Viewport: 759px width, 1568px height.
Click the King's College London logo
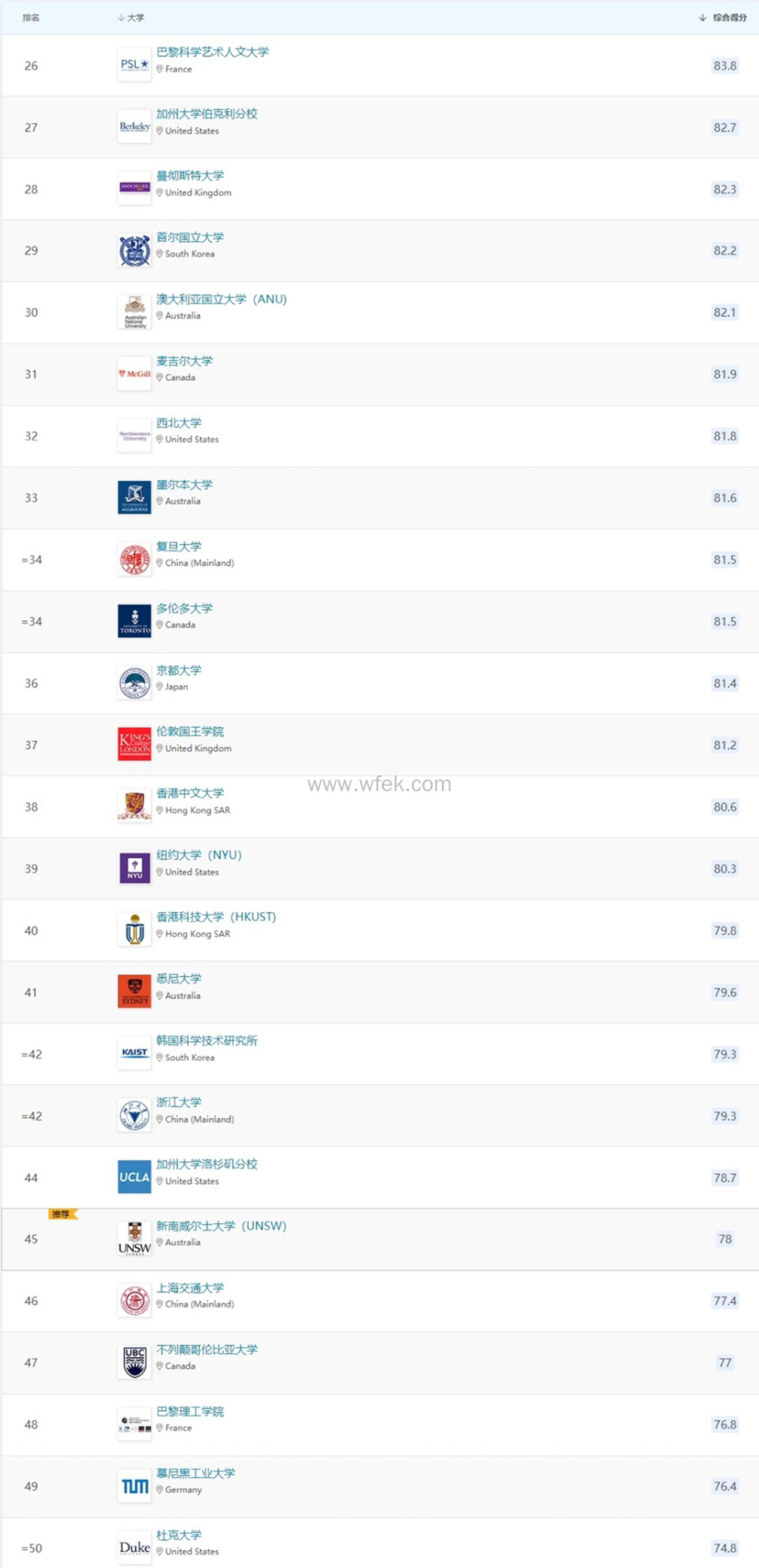tap(135, 745)
